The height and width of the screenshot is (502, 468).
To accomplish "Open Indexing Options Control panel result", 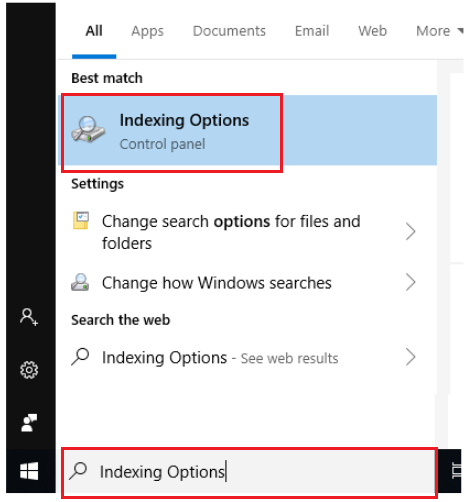I will tap(247, 130).
